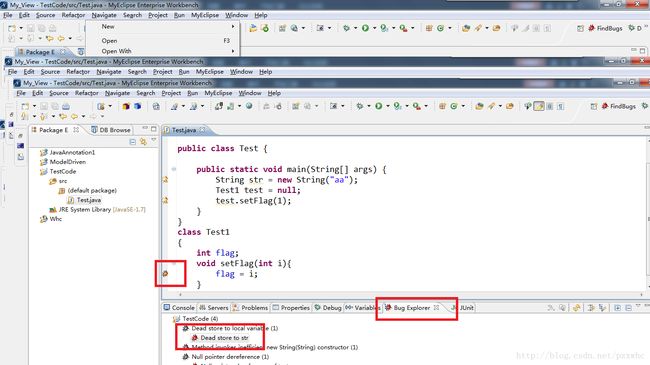Switch to the Servers tab

tap(214, 308)
